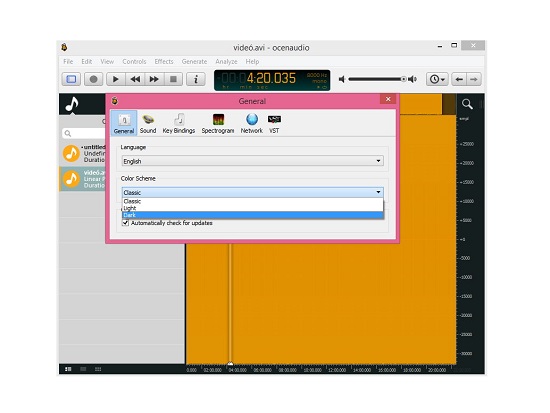This screenshot has height=413, width=550.
Task: Open the Analyze menu
Action: [x=226, y=62]
